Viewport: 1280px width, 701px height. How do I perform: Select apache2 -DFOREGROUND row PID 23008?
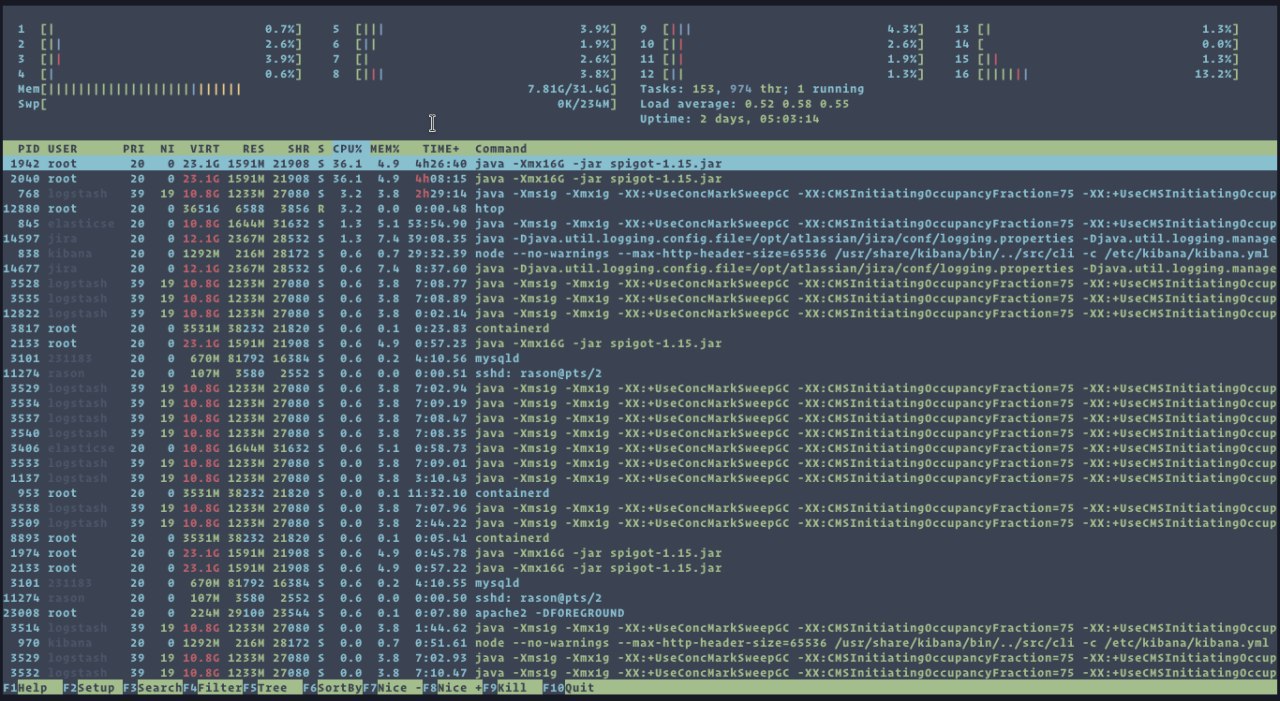click(x=640, y=613)
